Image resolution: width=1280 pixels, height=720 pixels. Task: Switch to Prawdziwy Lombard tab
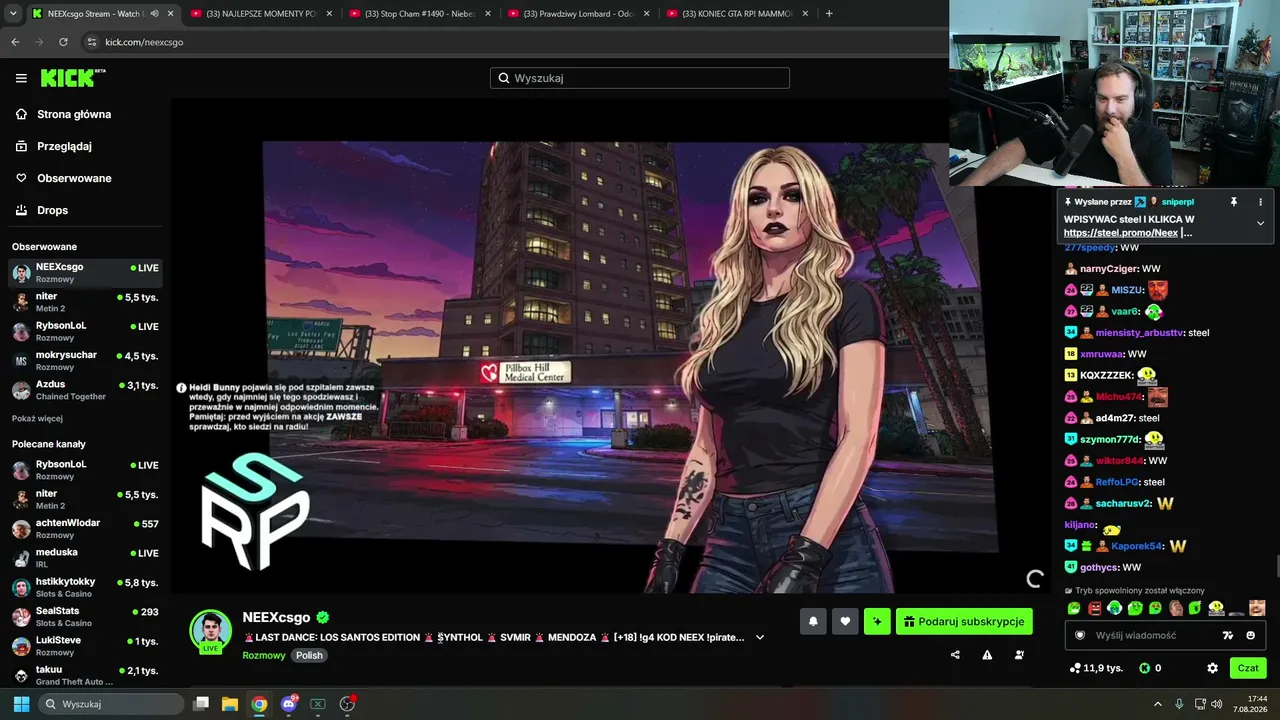[579, 14]
